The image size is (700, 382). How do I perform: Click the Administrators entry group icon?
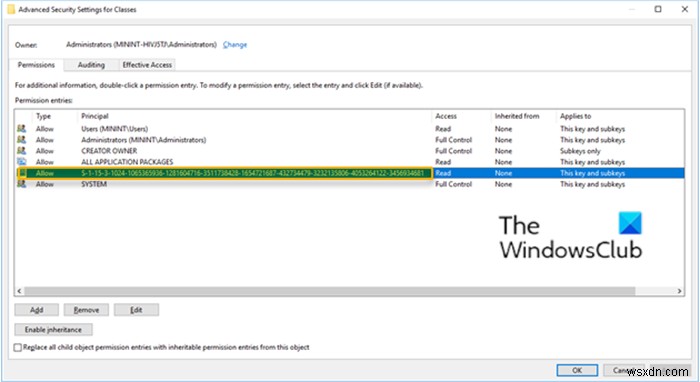[x=21, y=140]
